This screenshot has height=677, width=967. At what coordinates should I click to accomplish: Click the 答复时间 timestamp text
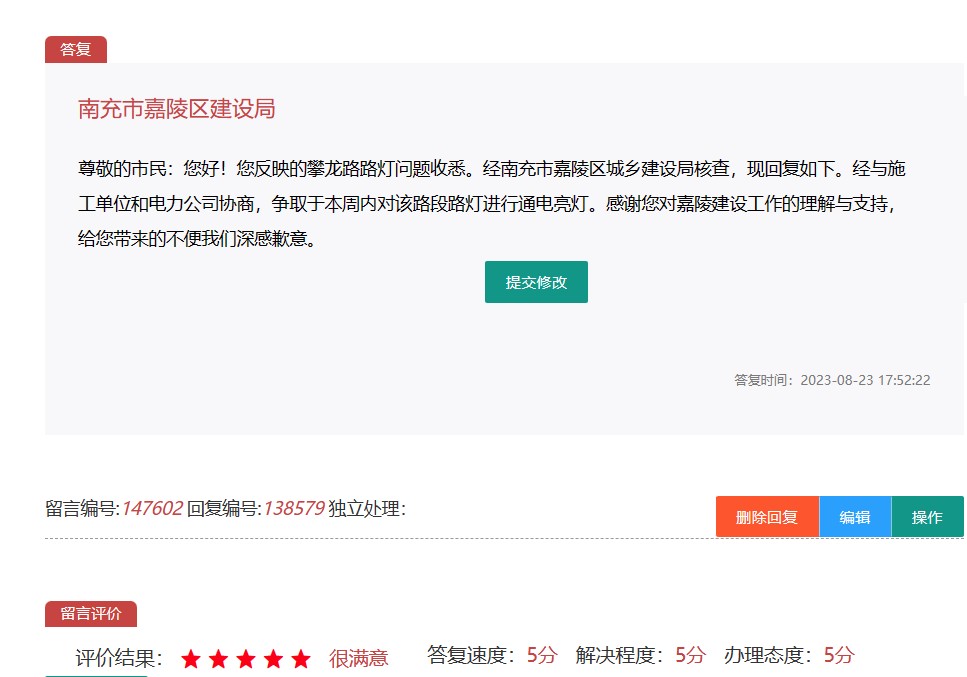[x=832, y=380]
